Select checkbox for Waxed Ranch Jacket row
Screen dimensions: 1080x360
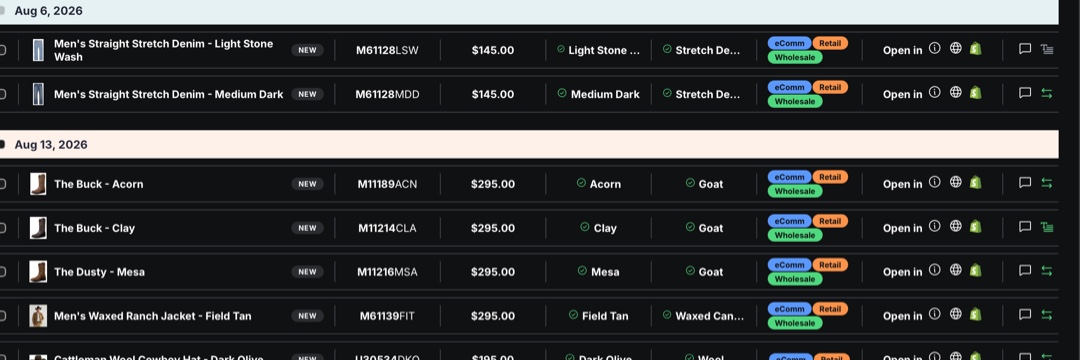point(2,316)
